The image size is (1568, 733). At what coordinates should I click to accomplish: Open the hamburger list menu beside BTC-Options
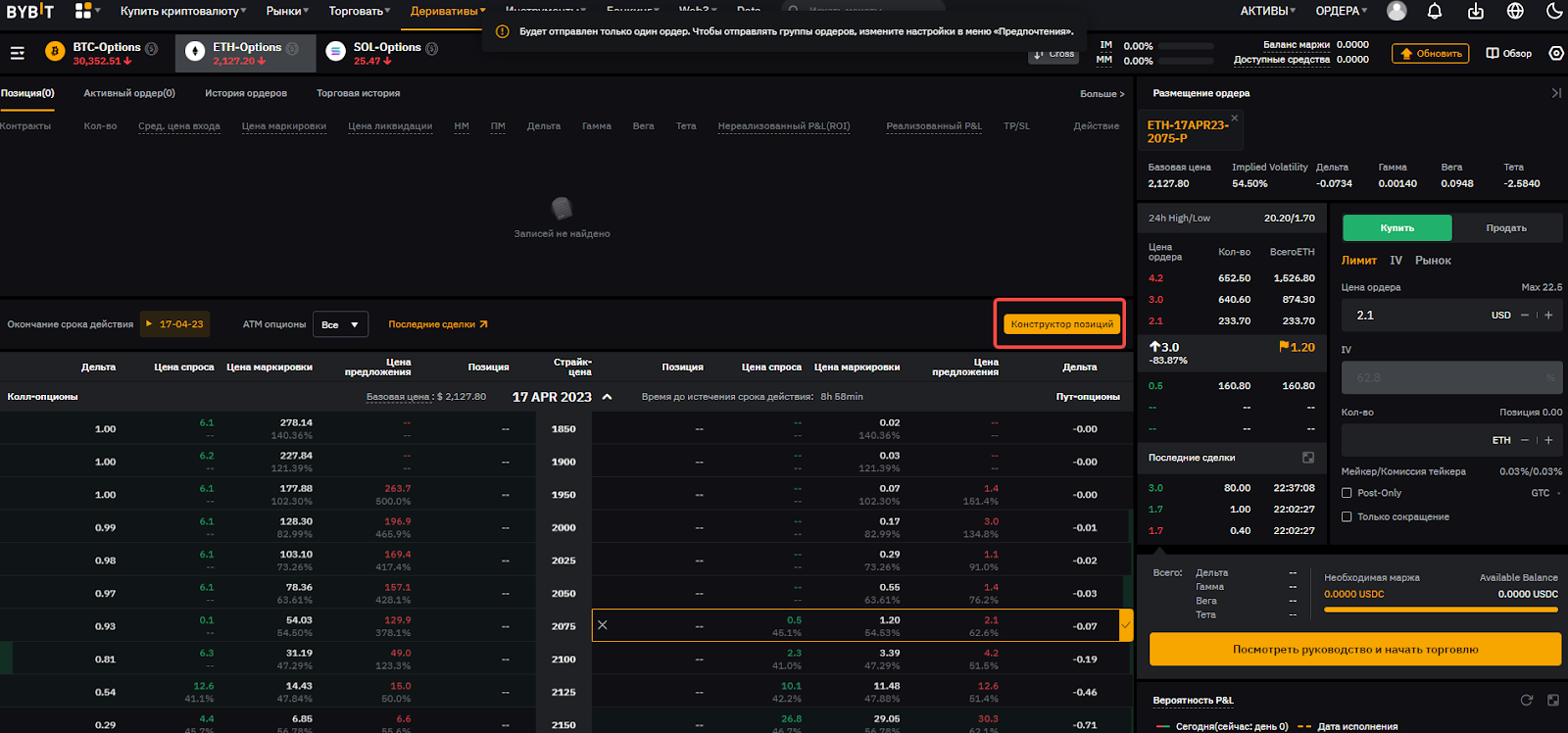pos(17,53)
